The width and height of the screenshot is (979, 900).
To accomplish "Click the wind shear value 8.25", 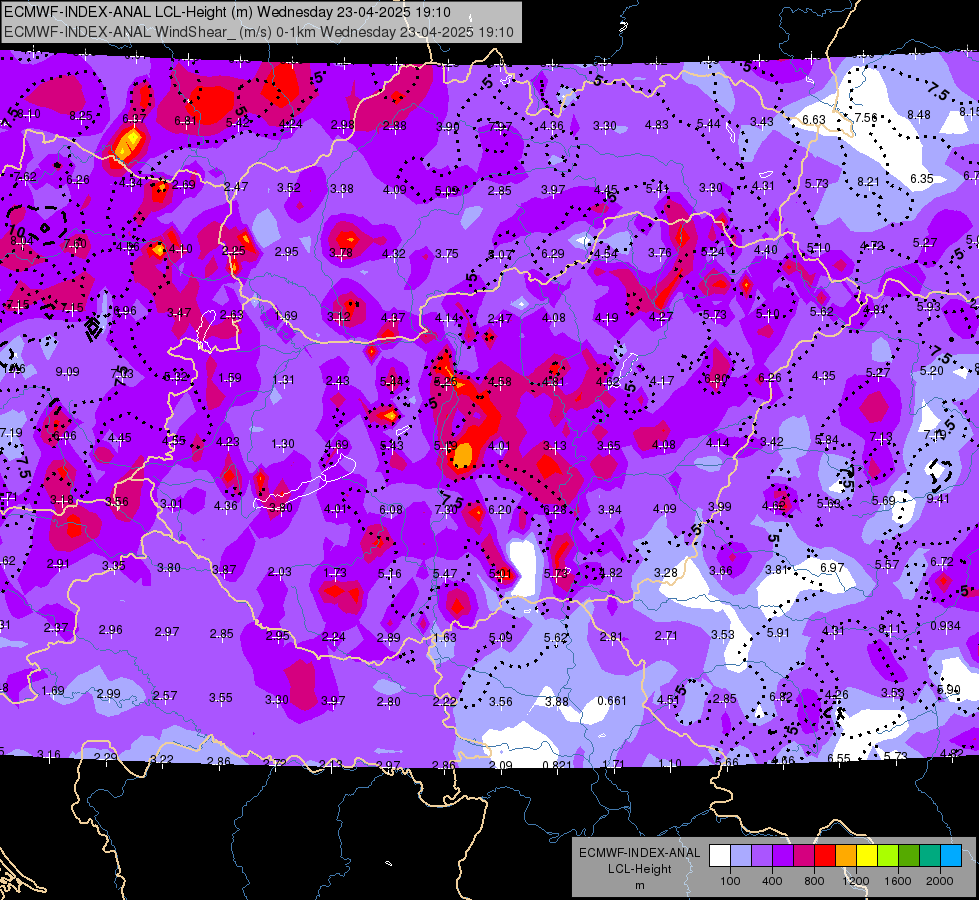I will [x=81, y=116].
